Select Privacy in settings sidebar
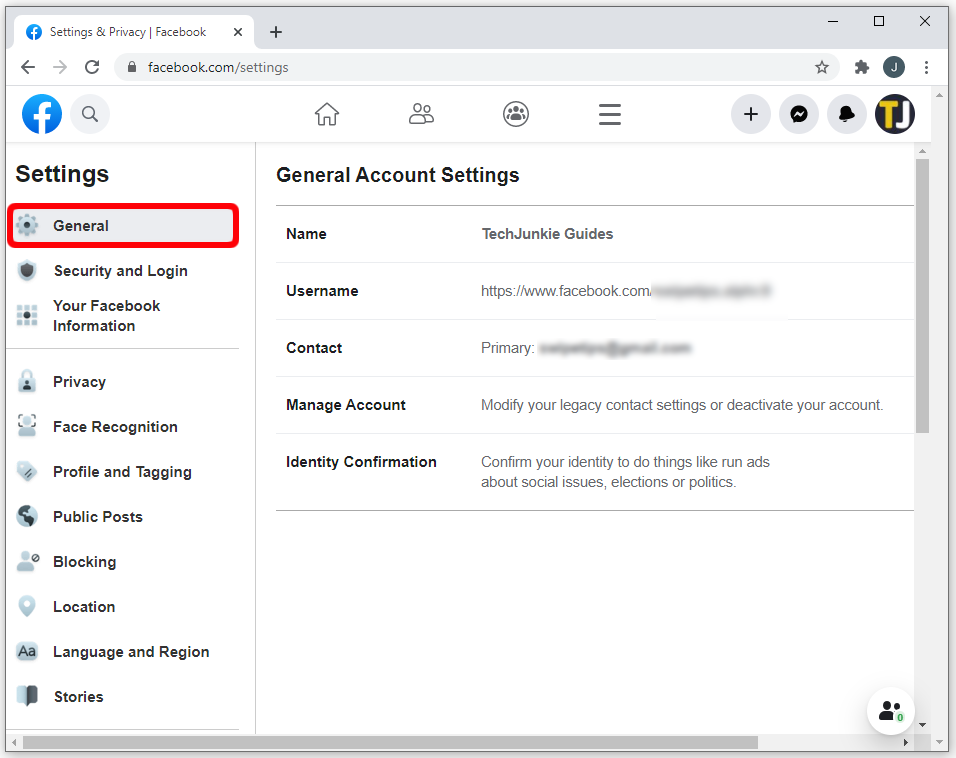This screenshot has width=956, height=758. (x=79, y=382)
